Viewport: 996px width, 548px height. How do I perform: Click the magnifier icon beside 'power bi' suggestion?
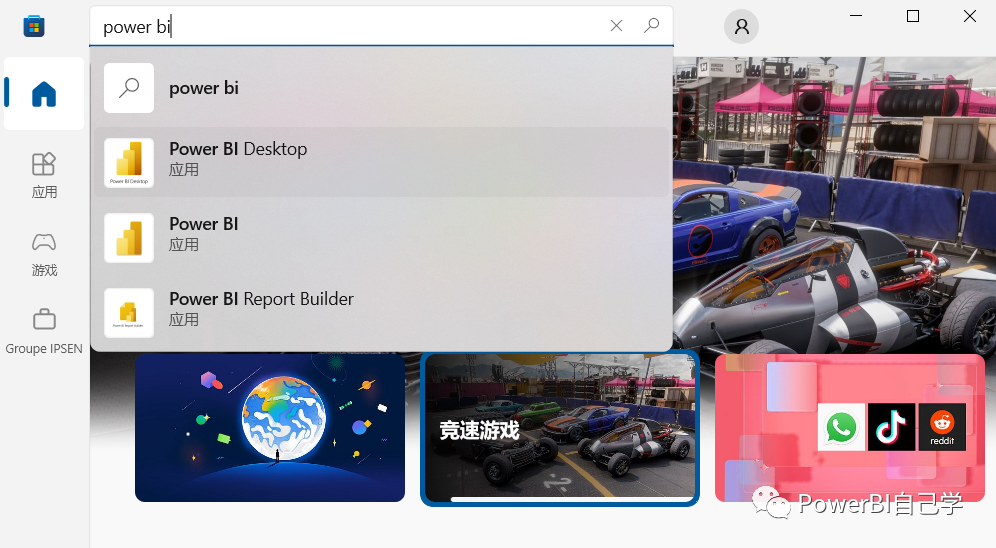[x=129, y=88]
